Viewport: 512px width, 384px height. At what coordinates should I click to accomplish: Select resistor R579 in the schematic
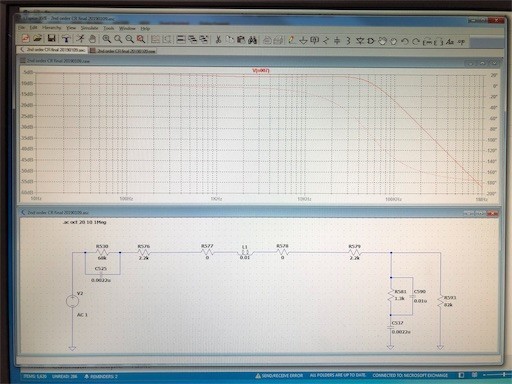[x=354, y=253]
